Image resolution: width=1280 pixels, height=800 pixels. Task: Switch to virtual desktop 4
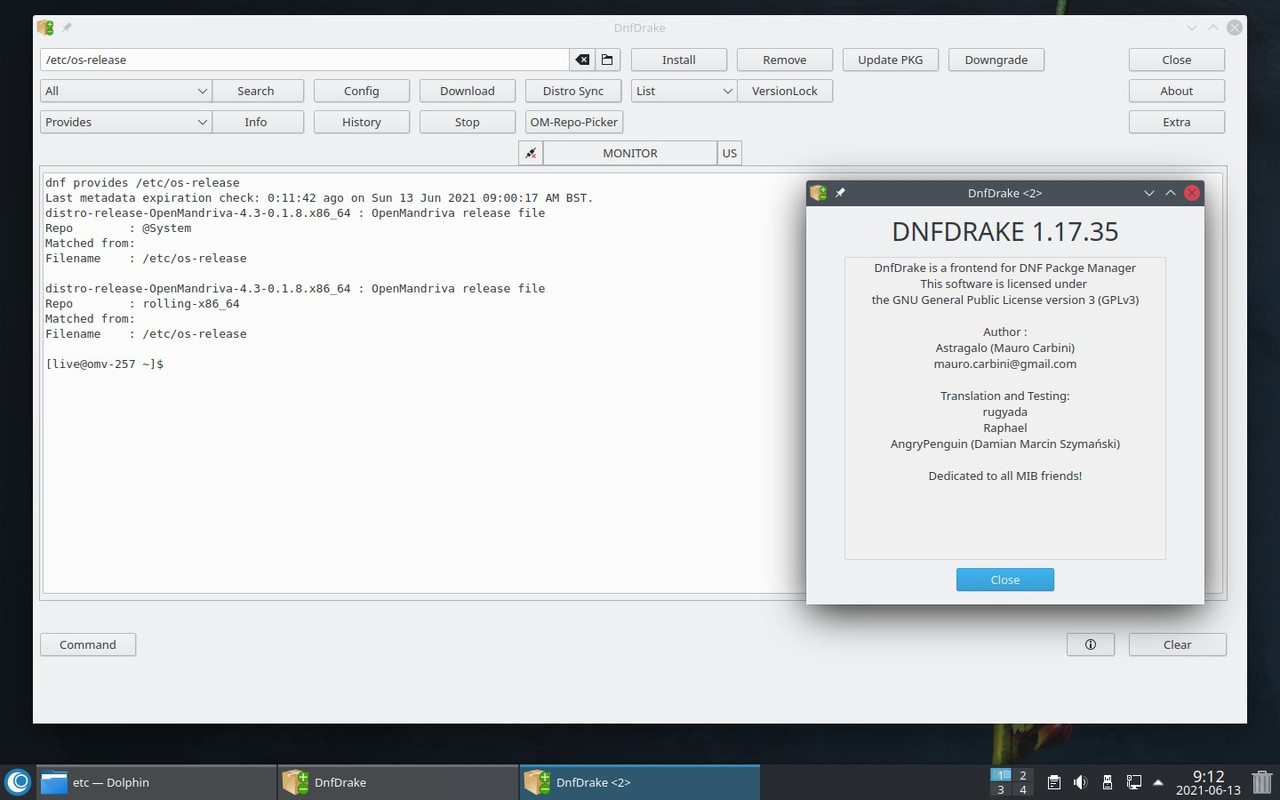pos(1023,790)
